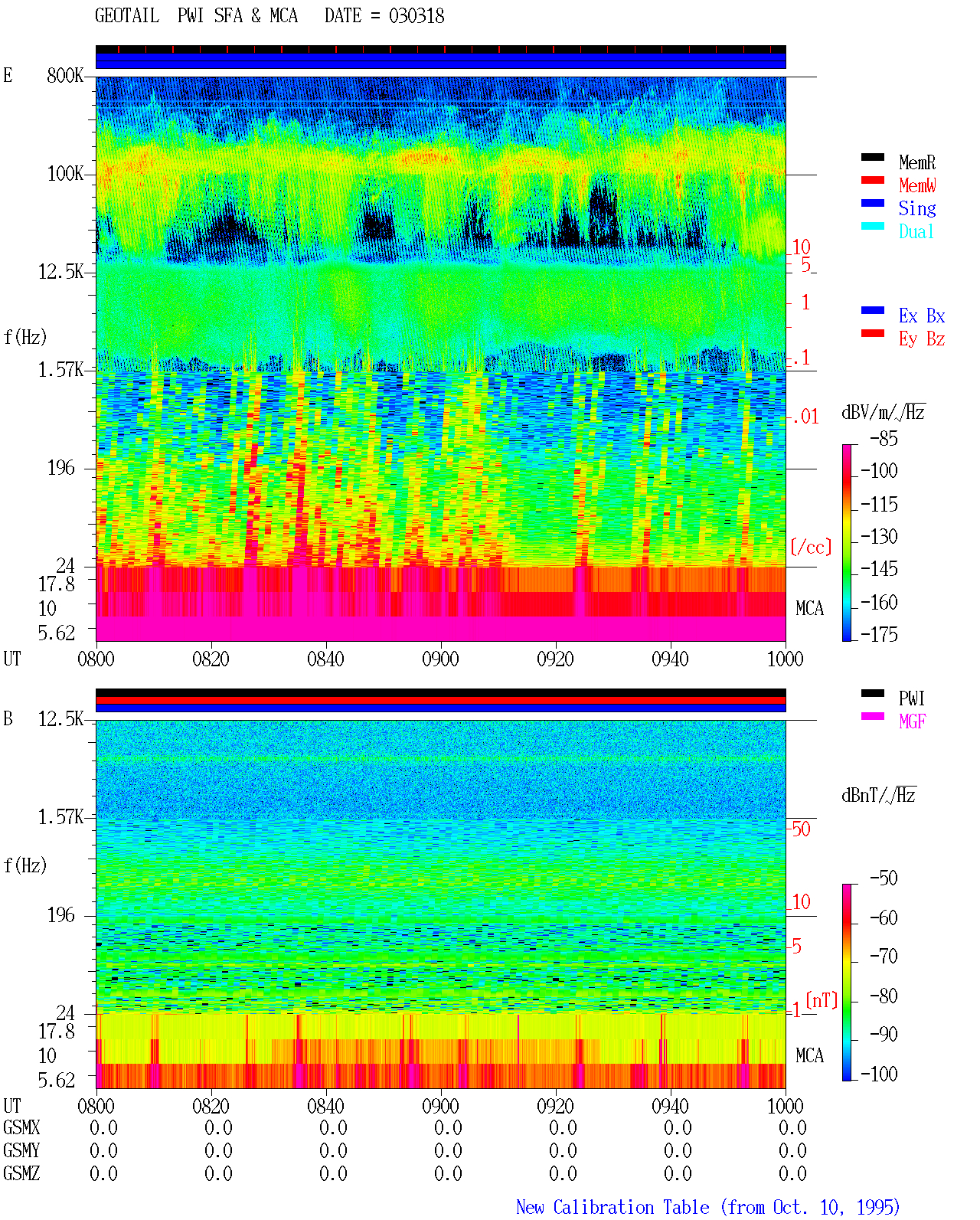980x1220 pixels.
Task: Click the blue mode status bar above E panel
Action: tap(441, 61)
